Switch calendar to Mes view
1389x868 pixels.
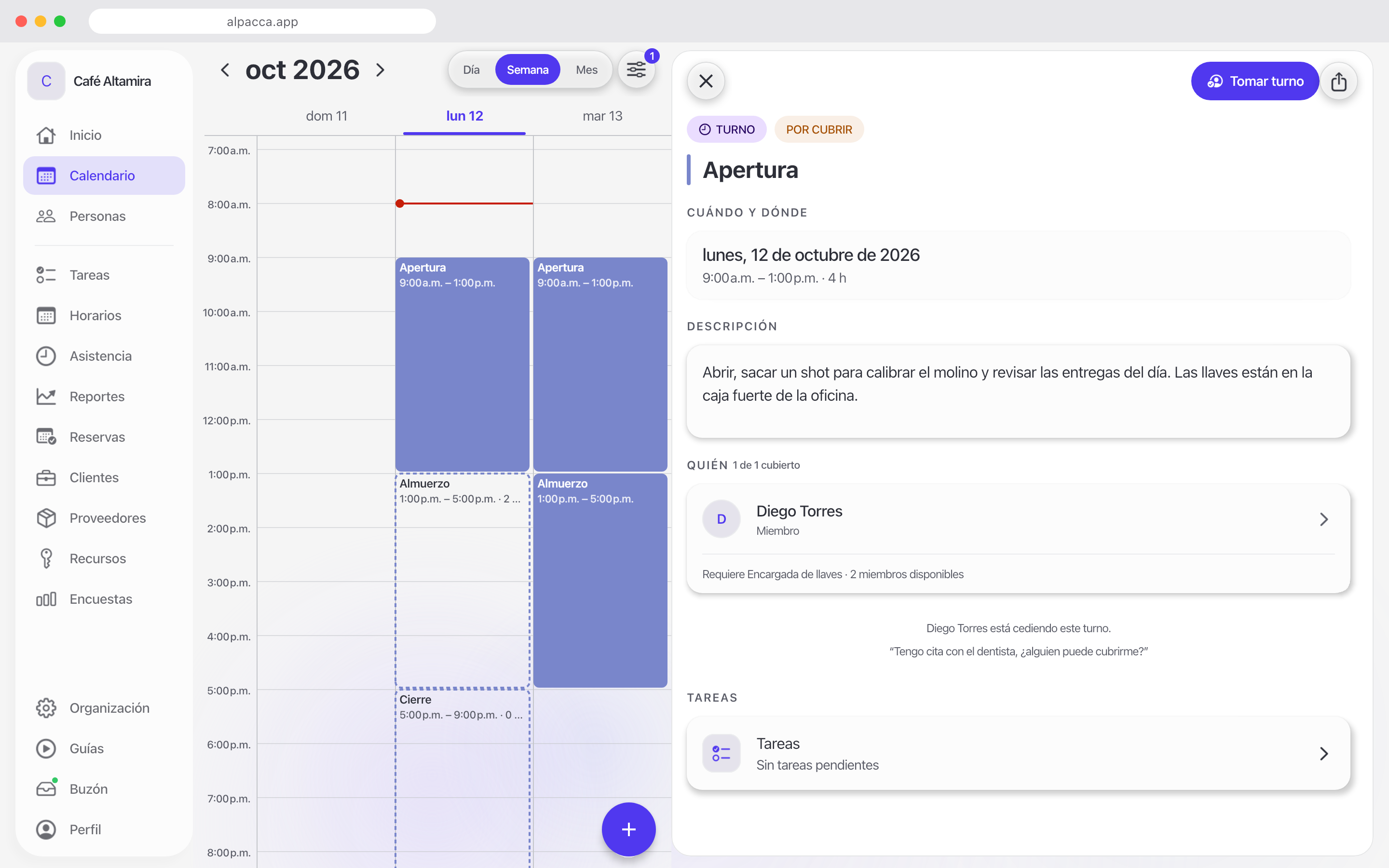pos(586,70)
